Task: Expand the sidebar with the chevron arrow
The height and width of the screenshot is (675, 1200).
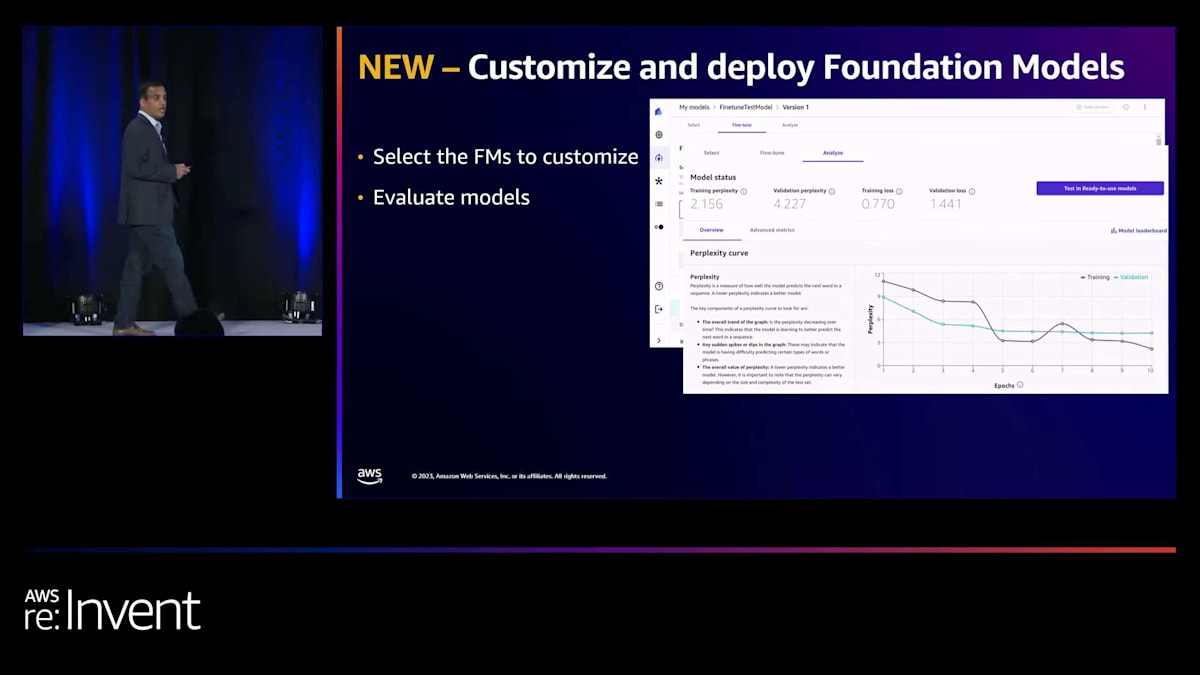Action: (658, 340)
